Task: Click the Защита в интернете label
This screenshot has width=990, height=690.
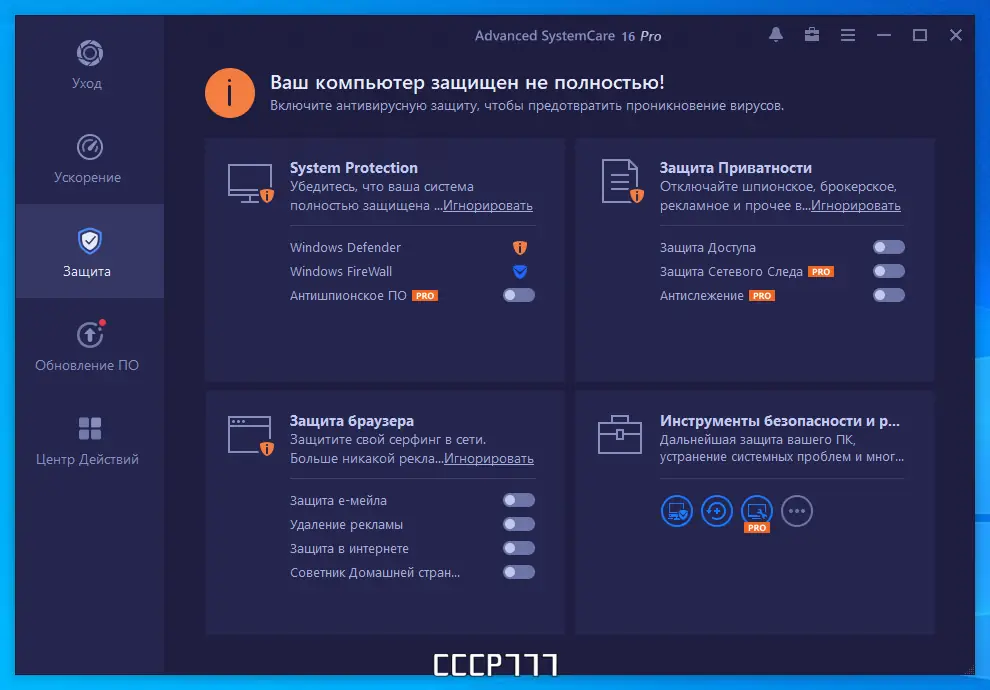Action: [349, 549]
